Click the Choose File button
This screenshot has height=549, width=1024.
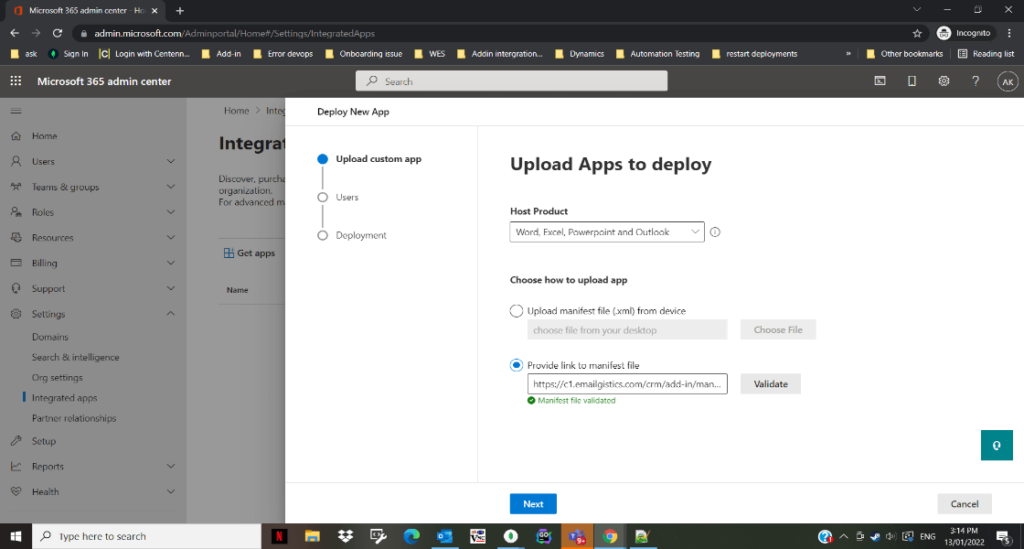(778, 330)
